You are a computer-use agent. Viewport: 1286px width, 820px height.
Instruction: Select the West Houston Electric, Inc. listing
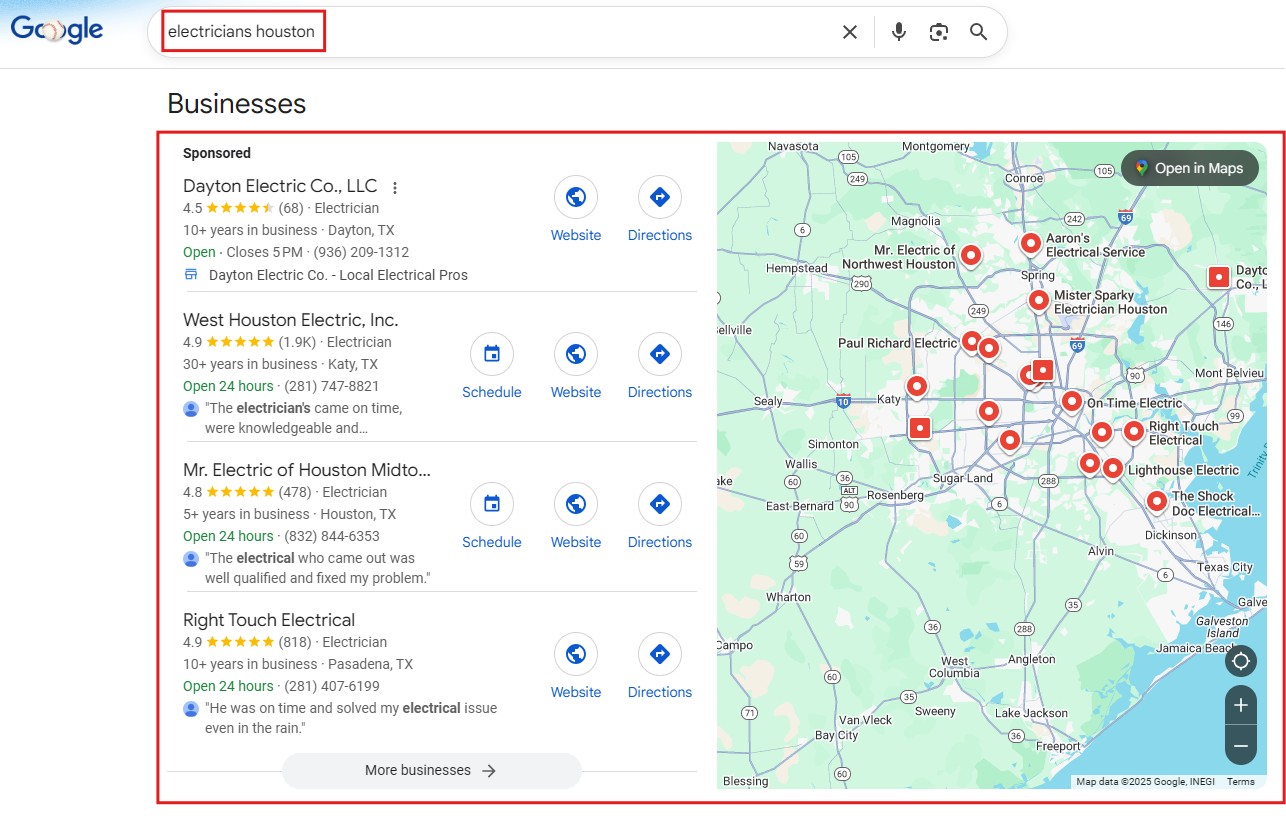(290, 319)
